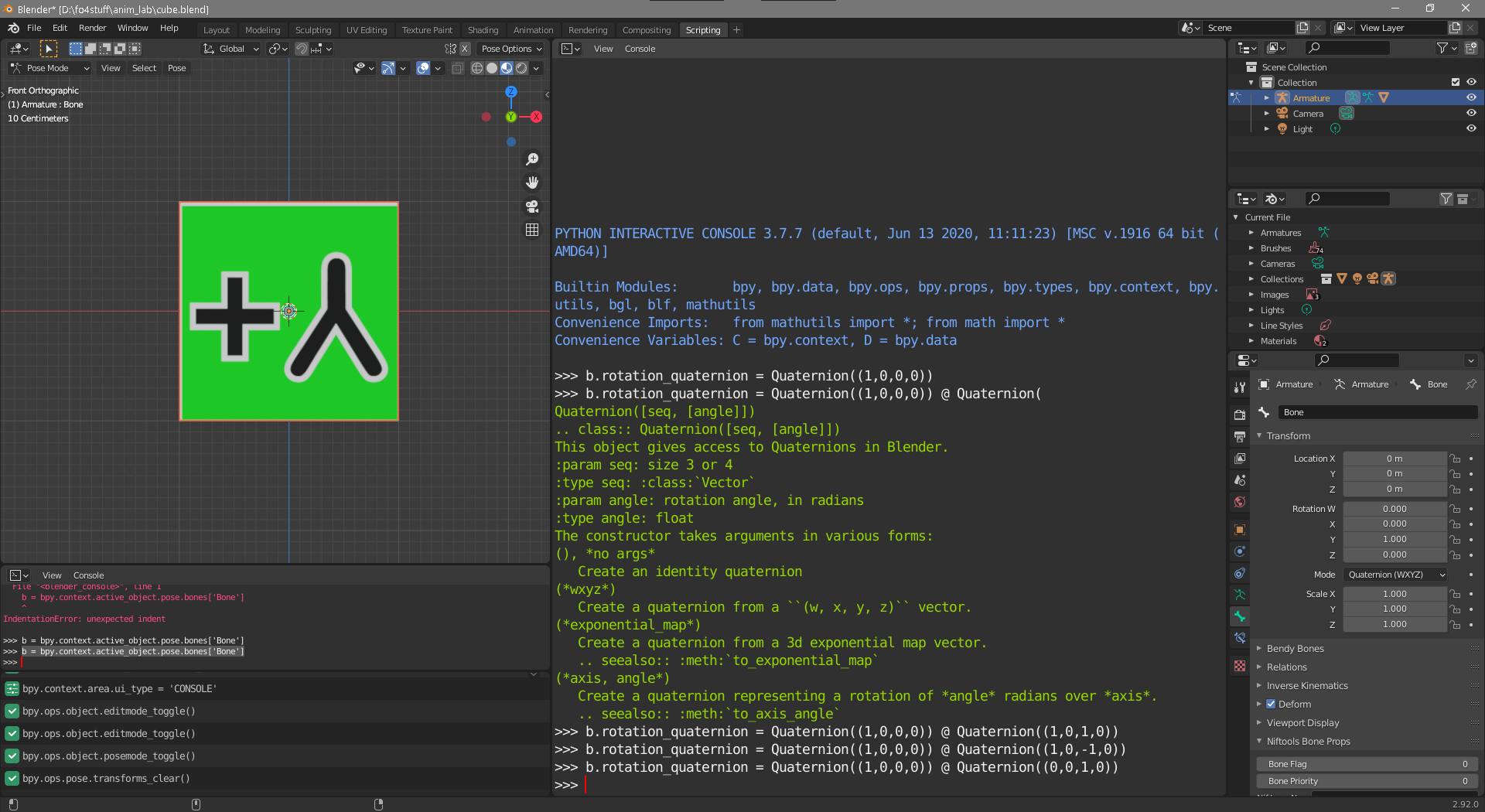
Task: Toggle lock on Location X
Action: [x=1455, y=459]
